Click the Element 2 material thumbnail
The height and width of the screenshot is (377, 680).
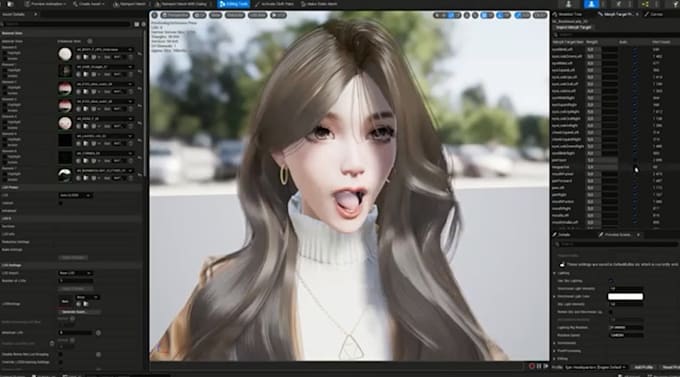click(x=65, y=89)
